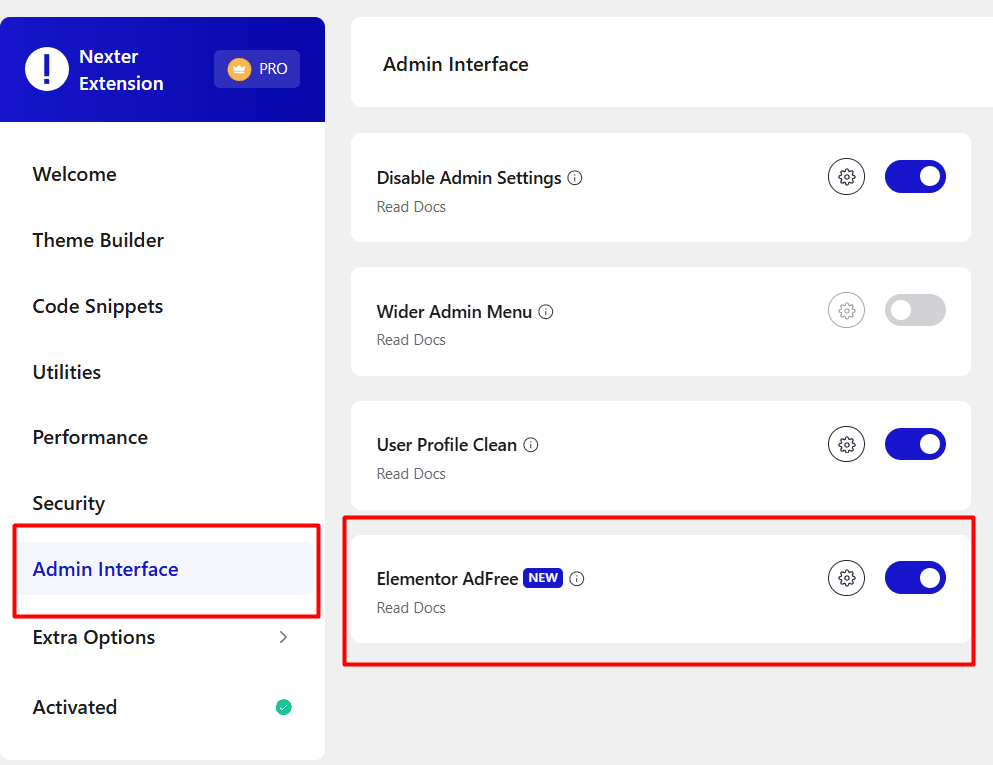Screen dimensions: 993x765
Task: Expand the Extra Options section
Action: pyautogui.click(x=93, y=637)
